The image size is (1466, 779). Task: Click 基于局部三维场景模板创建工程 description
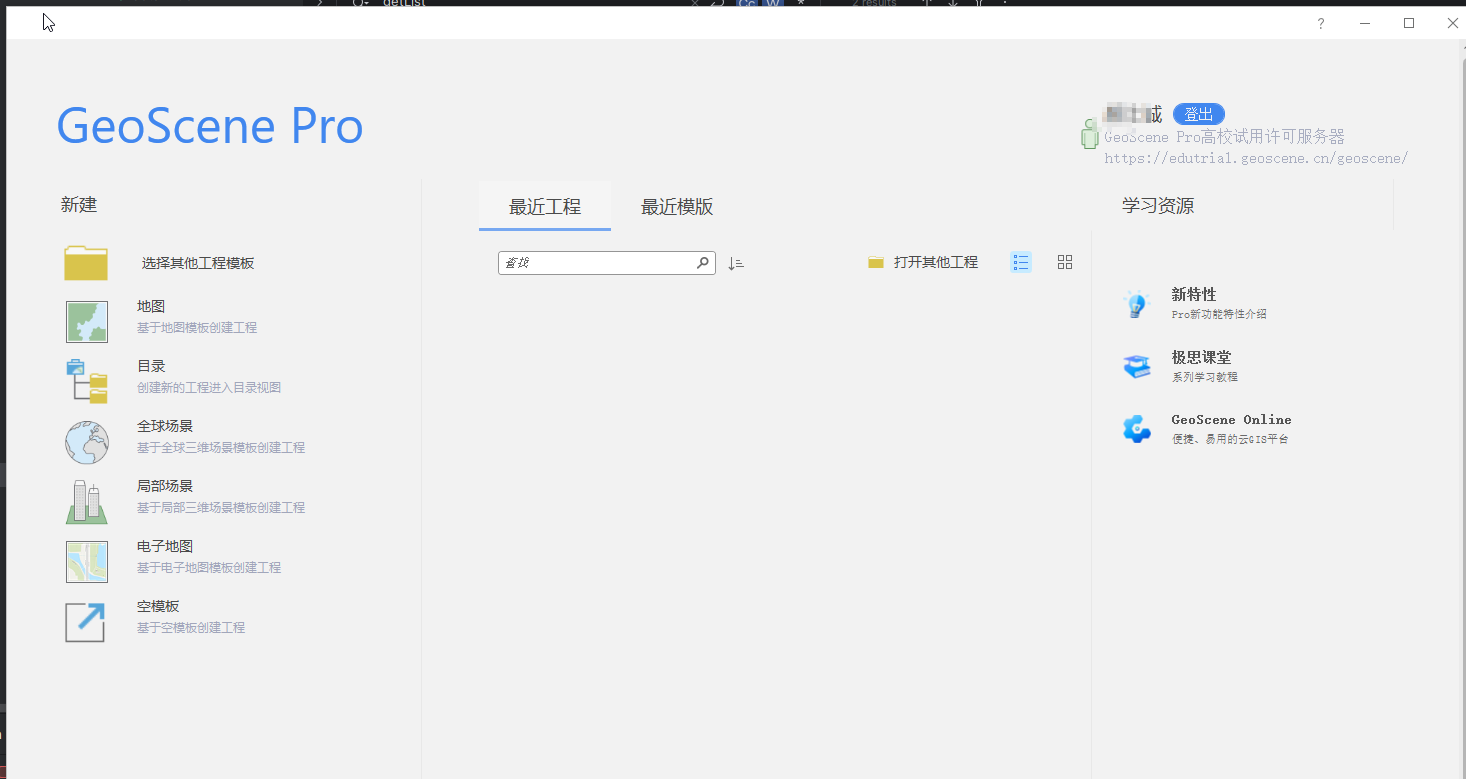pos(221,508)
